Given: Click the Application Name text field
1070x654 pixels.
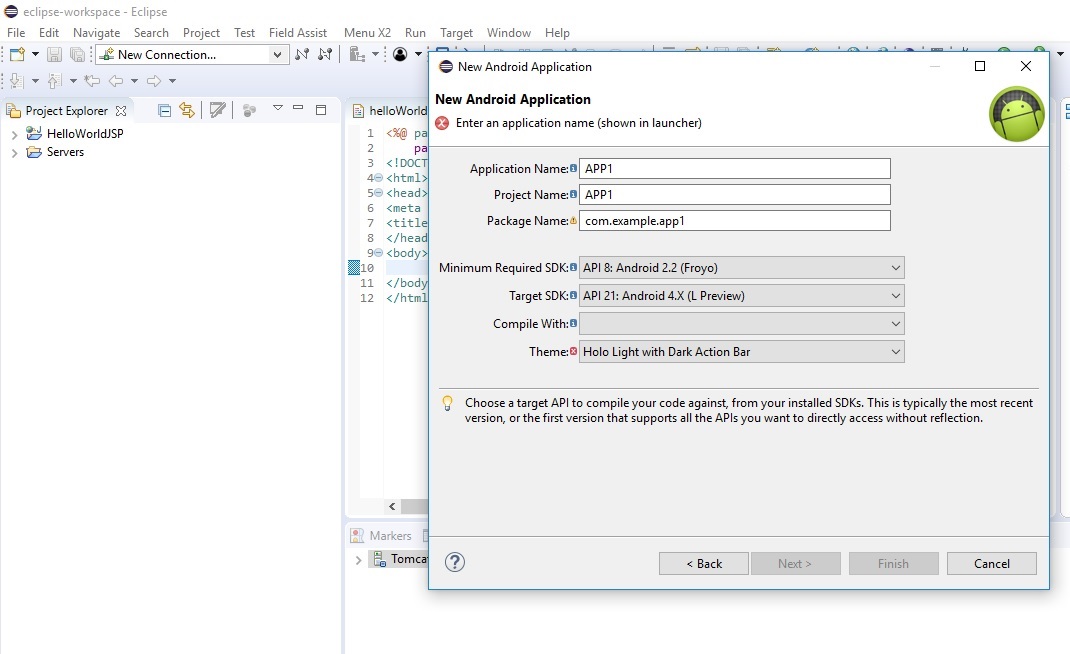Looking at the screenshot, I should pos(735,169).
